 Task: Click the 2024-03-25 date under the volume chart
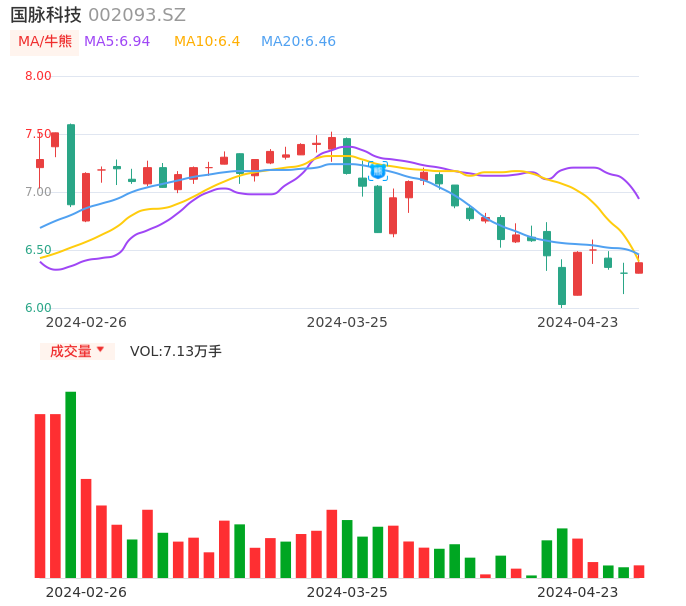[x=347, y=592]
